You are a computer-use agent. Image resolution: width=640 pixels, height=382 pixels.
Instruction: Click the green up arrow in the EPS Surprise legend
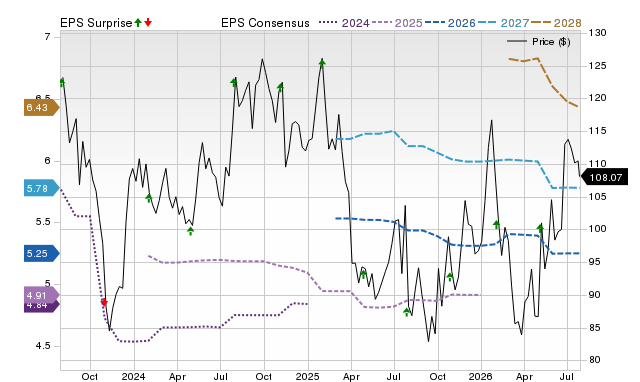138,23
